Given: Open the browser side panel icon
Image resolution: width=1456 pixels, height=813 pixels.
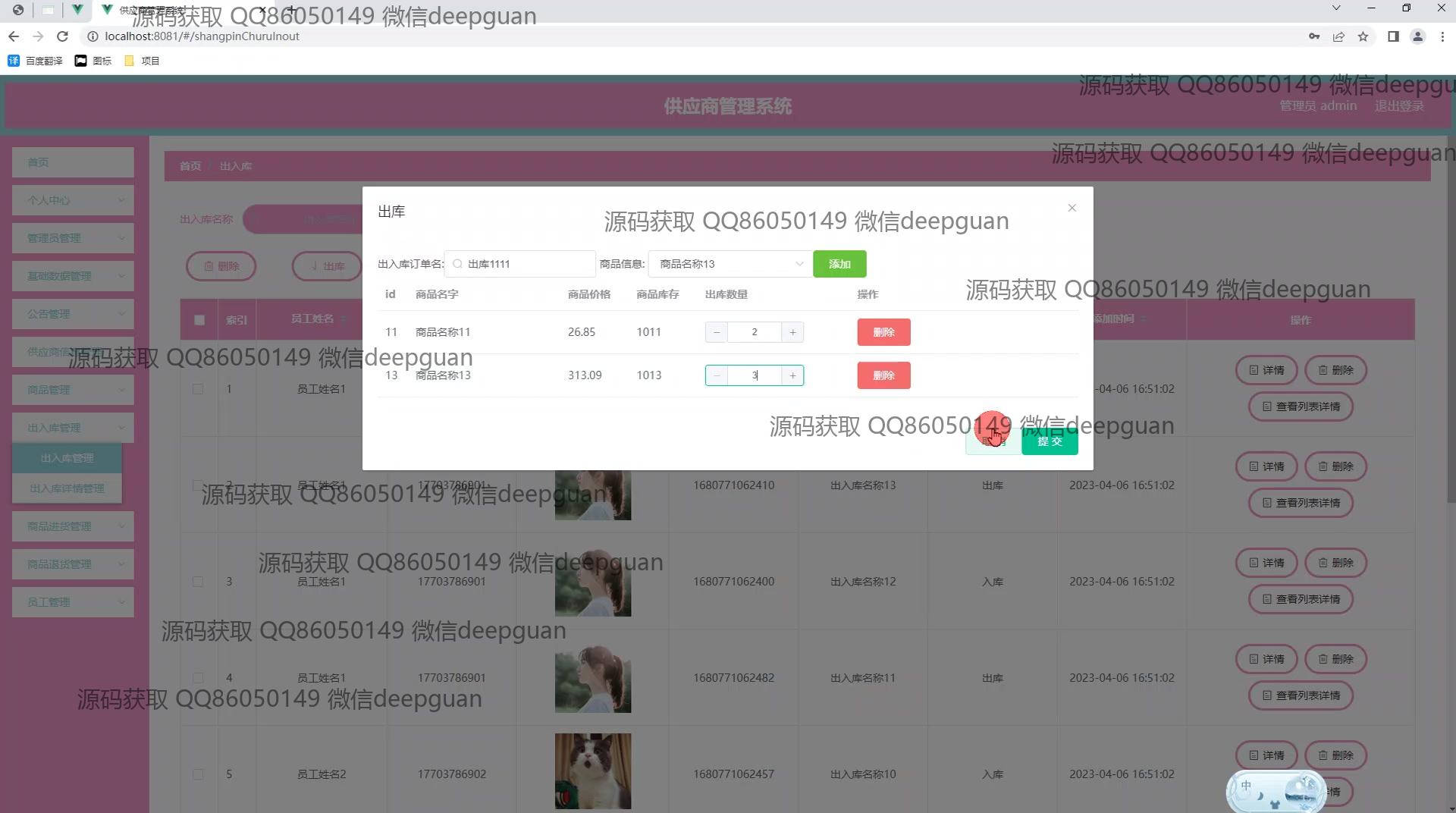Looking at the screenshot, I should click(1392, 36).
